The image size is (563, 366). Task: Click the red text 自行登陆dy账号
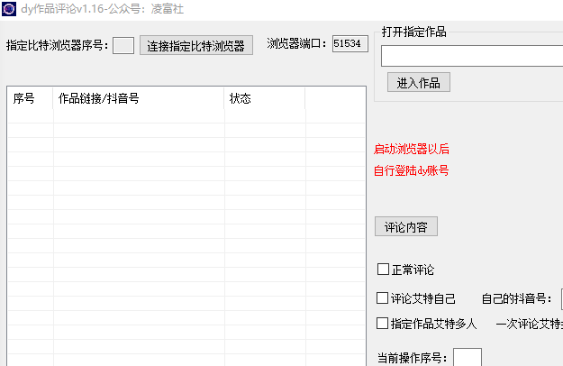click(x=411, y=171)
